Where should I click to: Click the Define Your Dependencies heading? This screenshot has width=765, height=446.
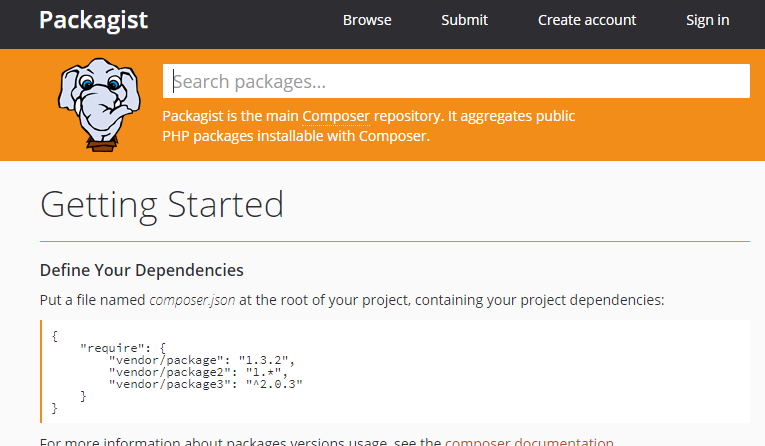tap(141, 270)
